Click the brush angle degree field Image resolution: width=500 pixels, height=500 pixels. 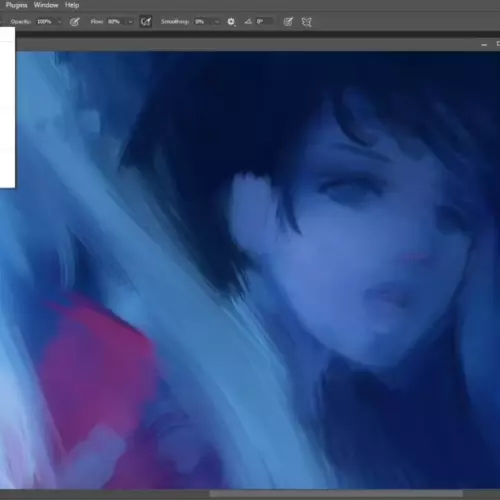pos(265,22)
